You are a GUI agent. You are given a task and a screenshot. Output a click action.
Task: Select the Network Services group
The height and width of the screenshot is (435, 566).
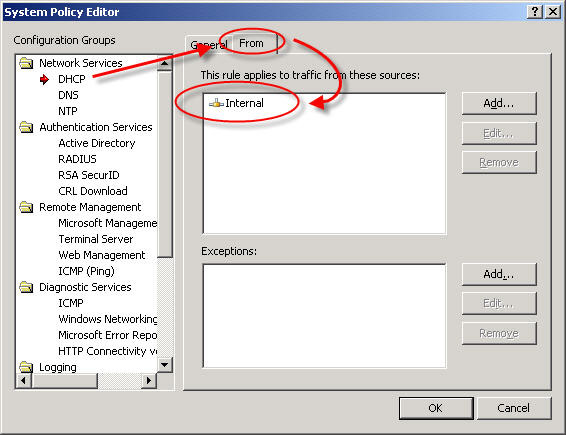coord(81,63)
